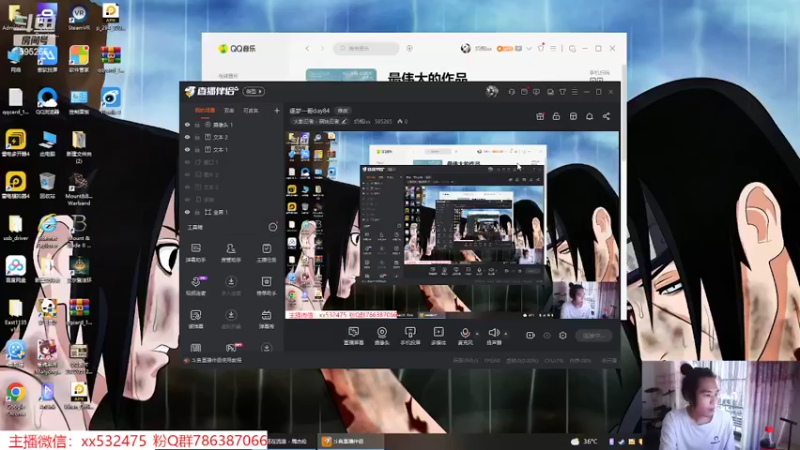Open 主播任务 in the toolbox
800x450 pixels.
click(x=266, y=253)
